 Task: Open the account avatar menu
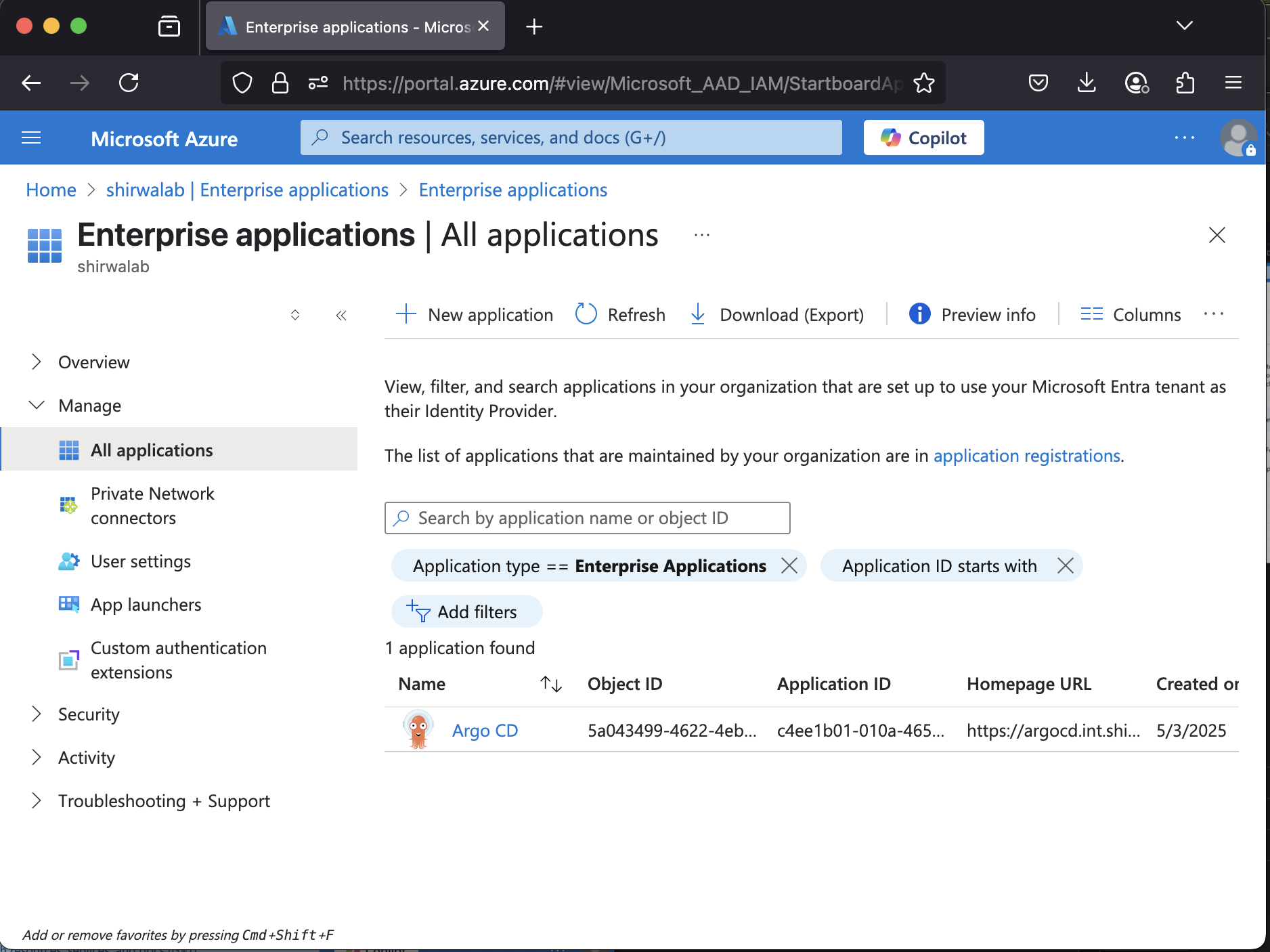(x=1238, y=138)
